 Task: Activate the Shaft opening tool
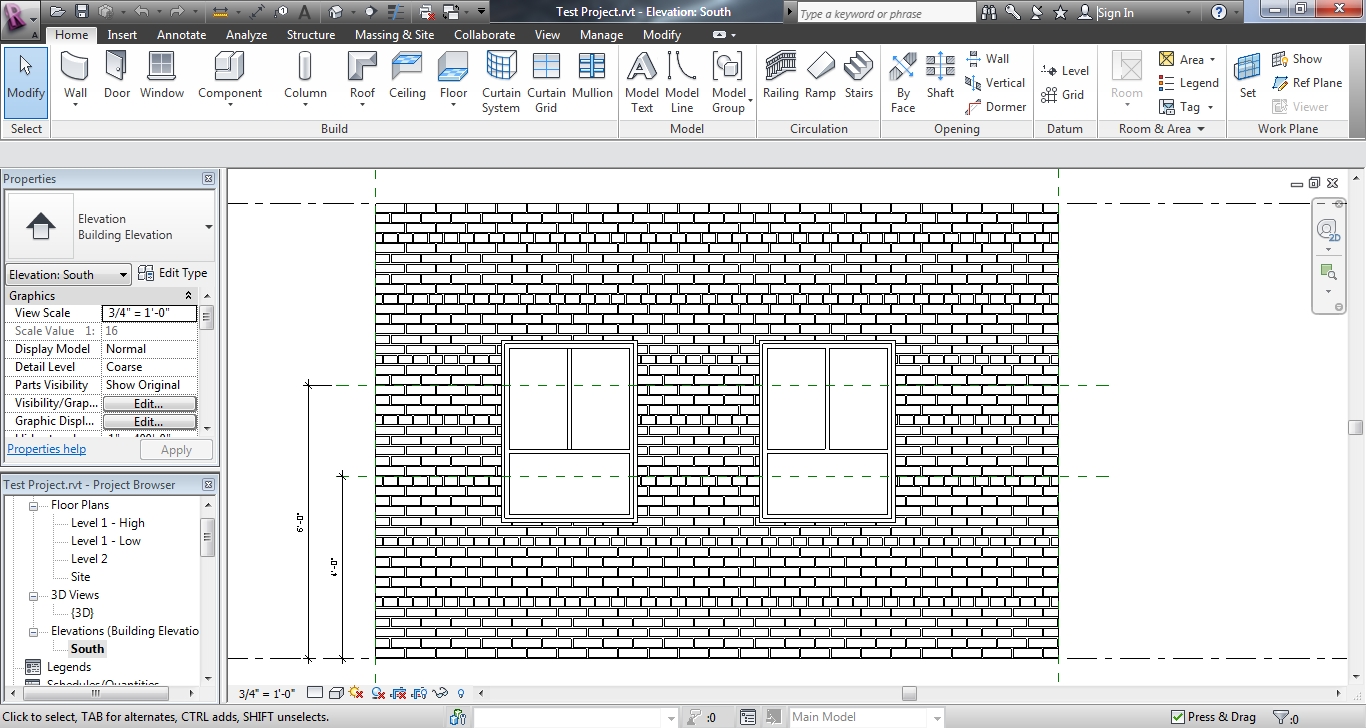pyautogui.click(x=940, y=77)
